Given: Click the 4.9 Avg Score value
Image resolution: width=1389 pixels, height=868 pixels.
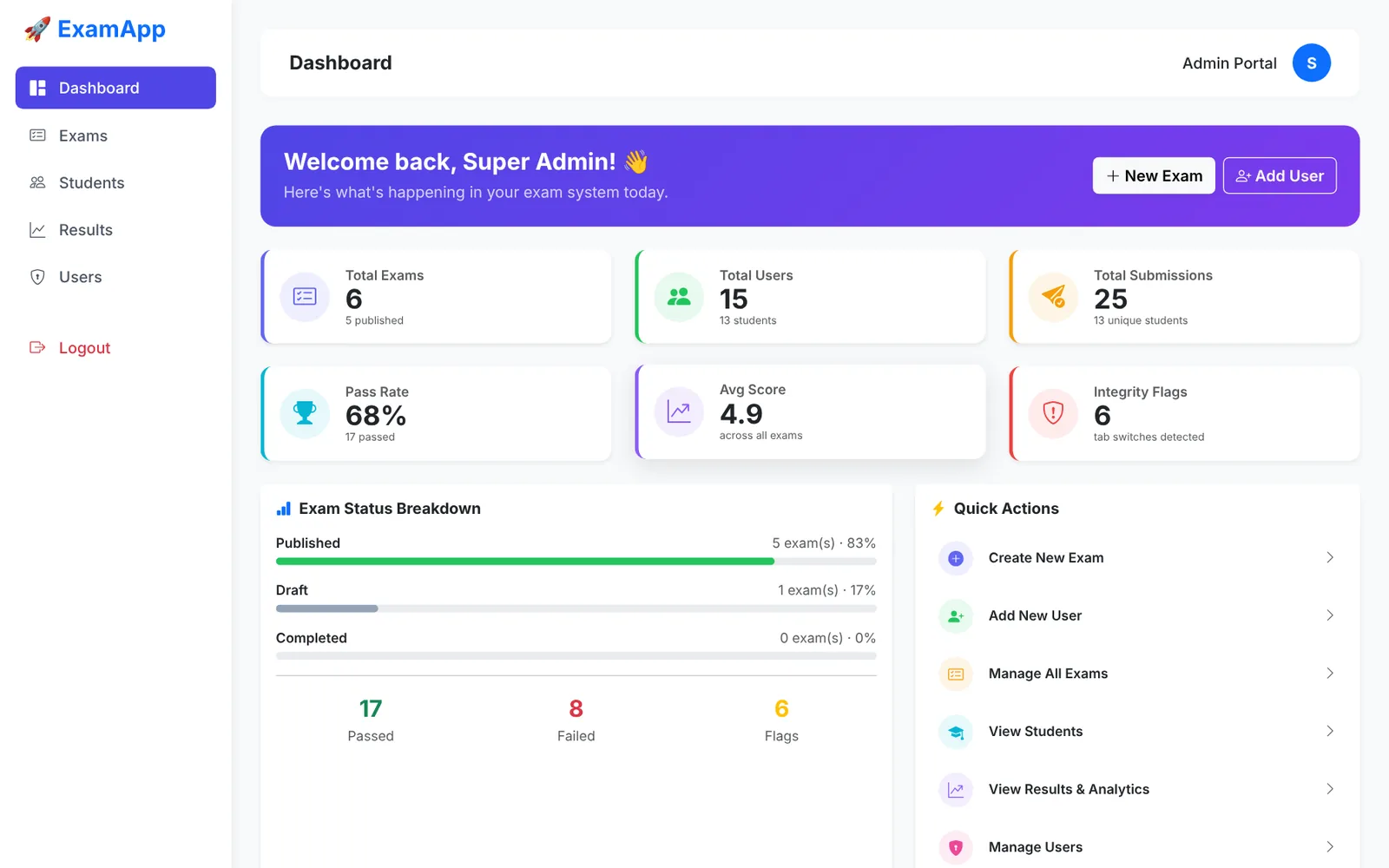Looking at the screenshot, I should point(741,414).
